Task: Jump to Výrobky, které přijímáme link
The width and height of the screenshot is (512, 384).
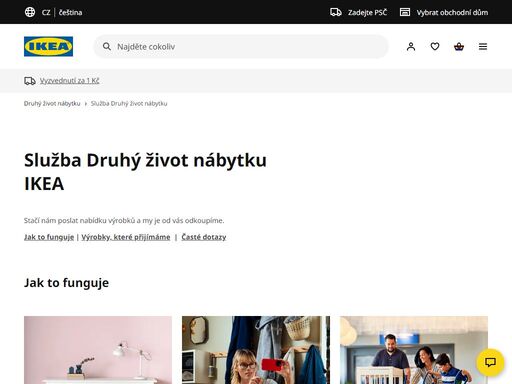Action: click(126, 237)
